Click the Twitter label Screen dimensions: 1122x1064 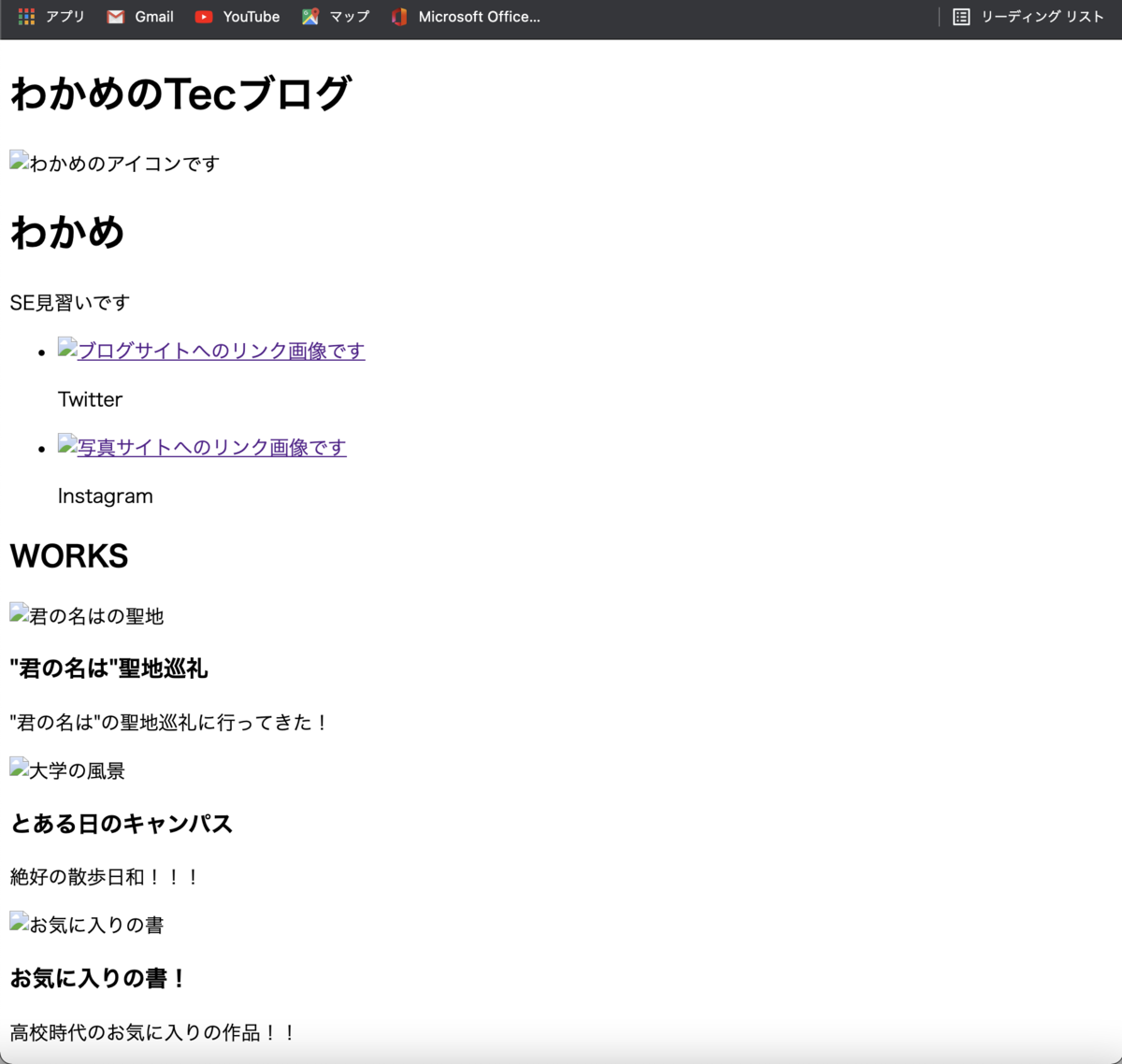point(90,399)
